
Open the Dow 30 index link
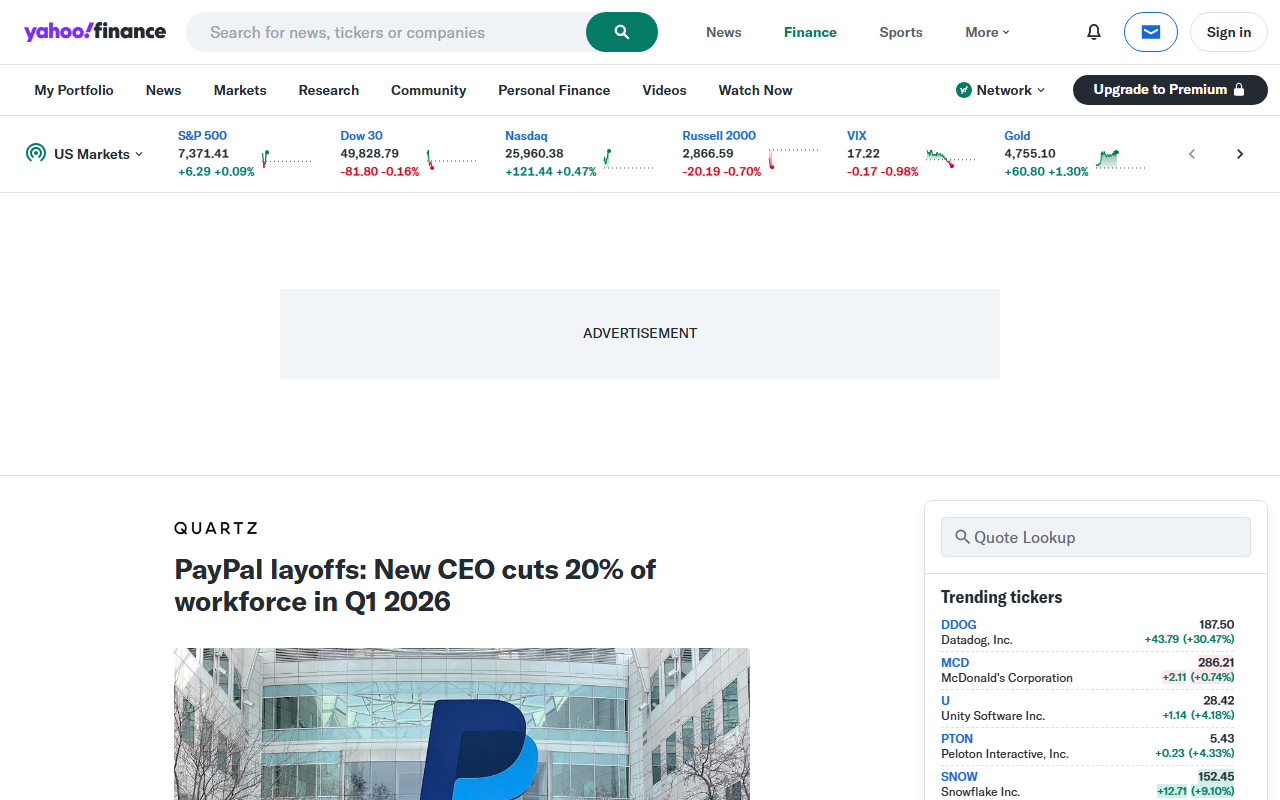tap(361, 135)
